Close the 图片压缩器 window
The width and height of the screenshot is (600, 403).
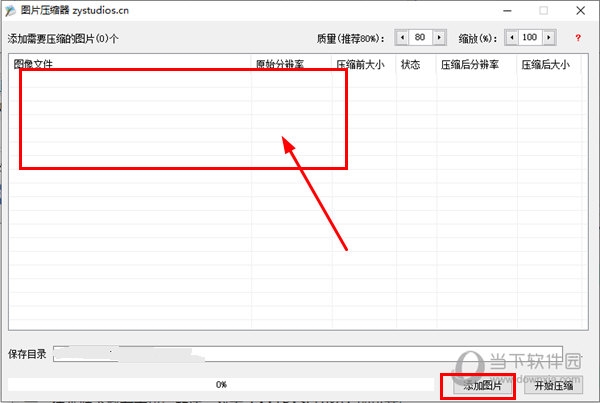point(580,11)
